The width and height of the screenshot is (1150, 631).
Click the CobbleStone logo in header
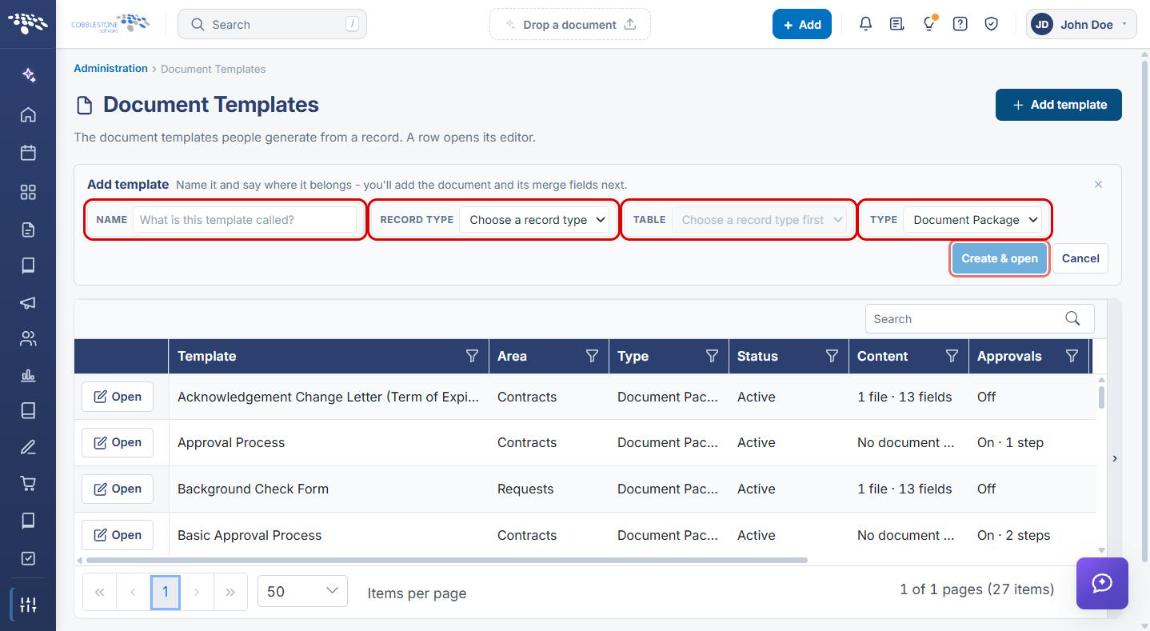click(110, 23)
